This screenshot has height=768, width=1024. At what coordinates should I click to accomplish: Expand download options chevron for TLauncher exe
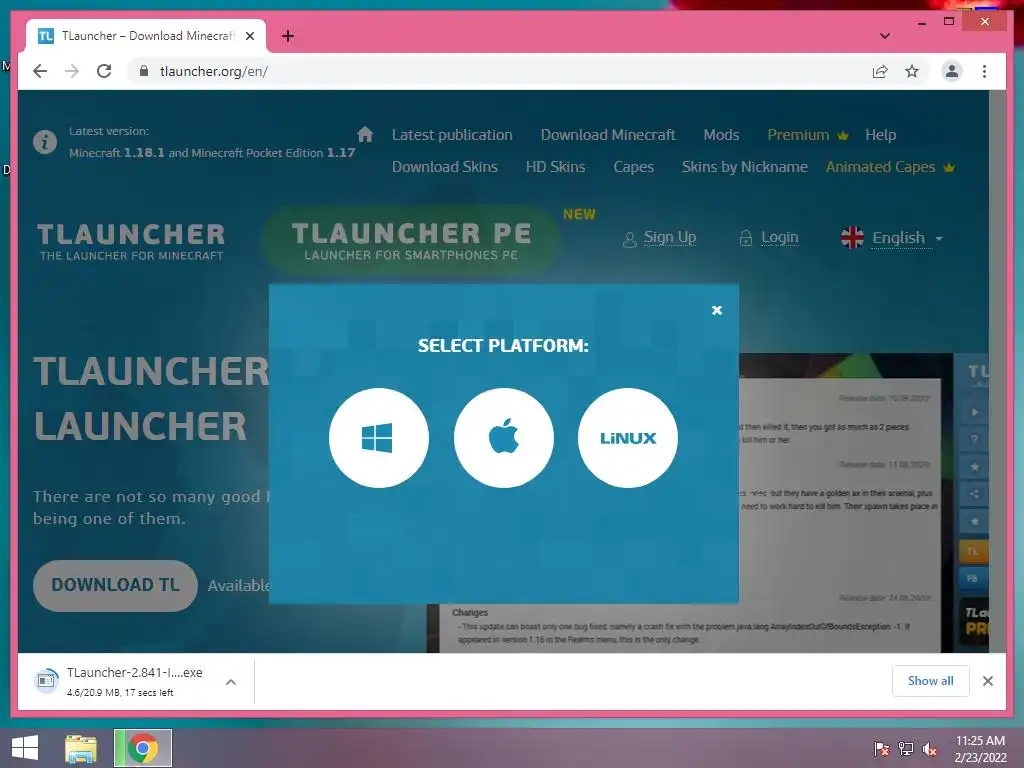231,682
